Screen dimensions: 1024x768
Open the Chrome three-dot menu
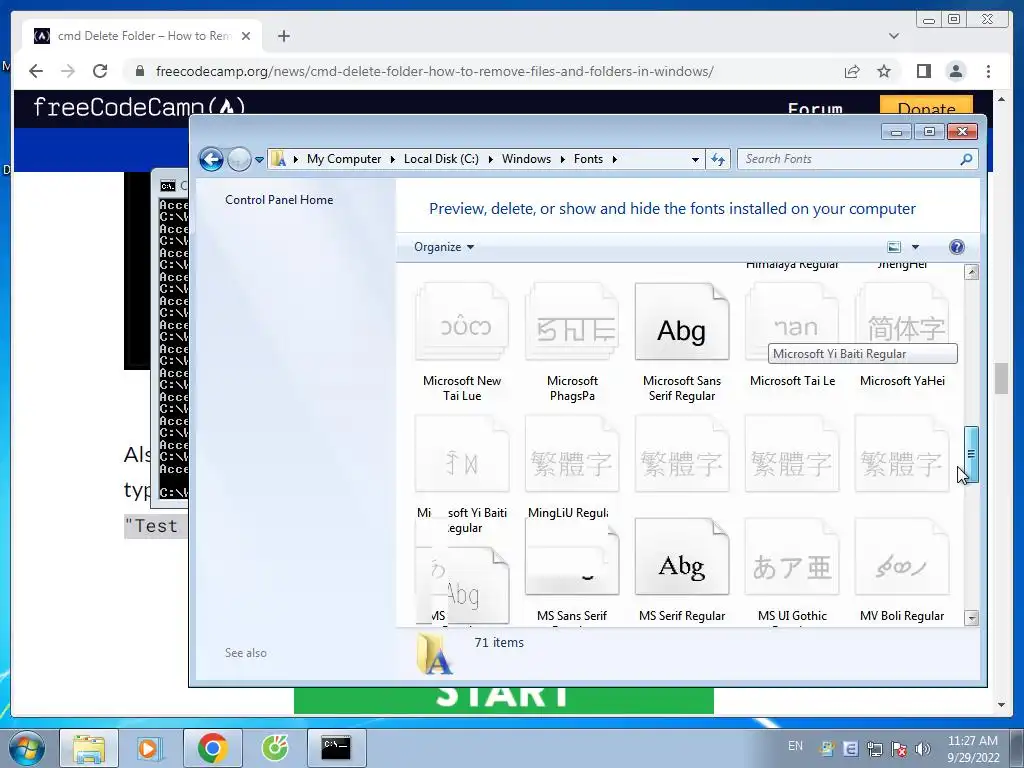click(x=988, y=71)
